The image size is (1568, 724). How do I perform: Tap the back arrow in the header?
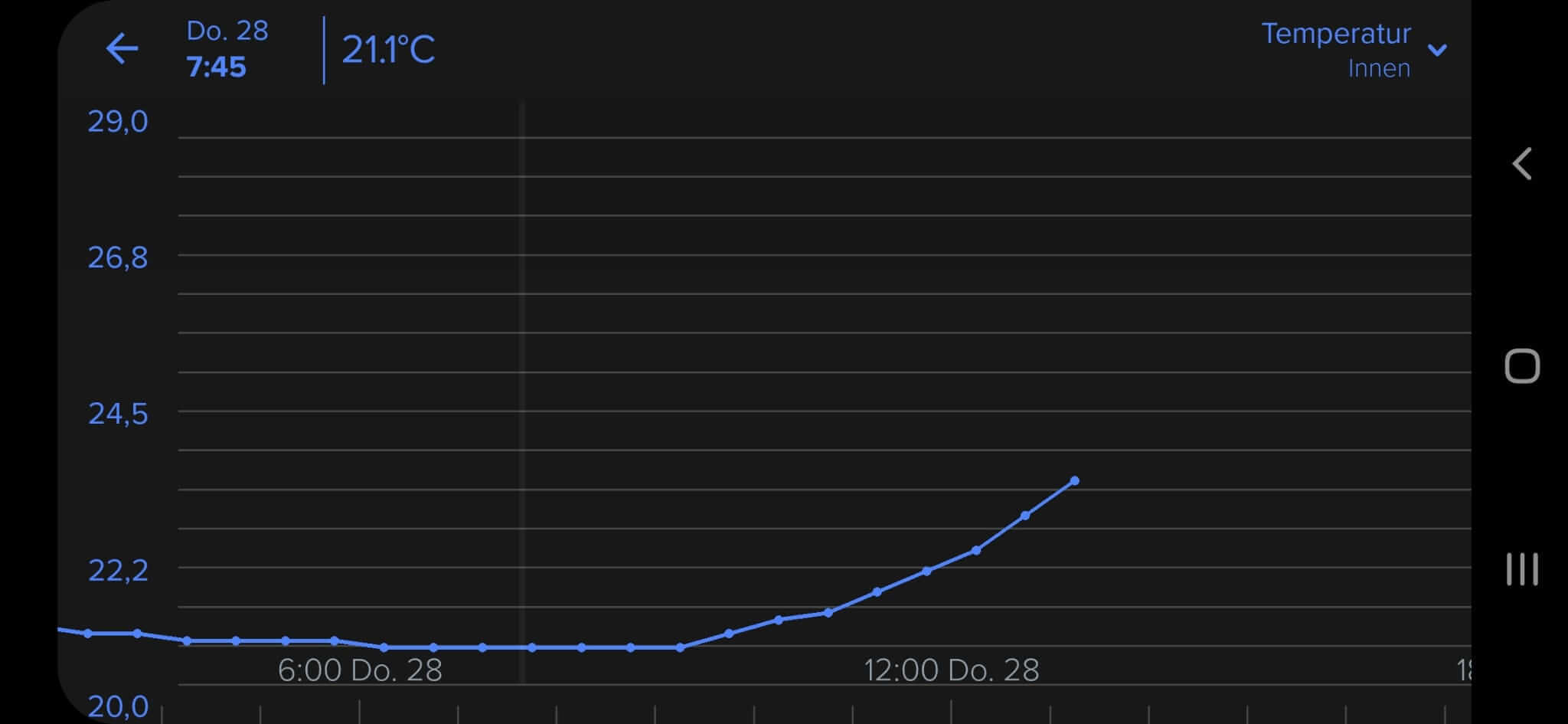click(x=122, y=49)
